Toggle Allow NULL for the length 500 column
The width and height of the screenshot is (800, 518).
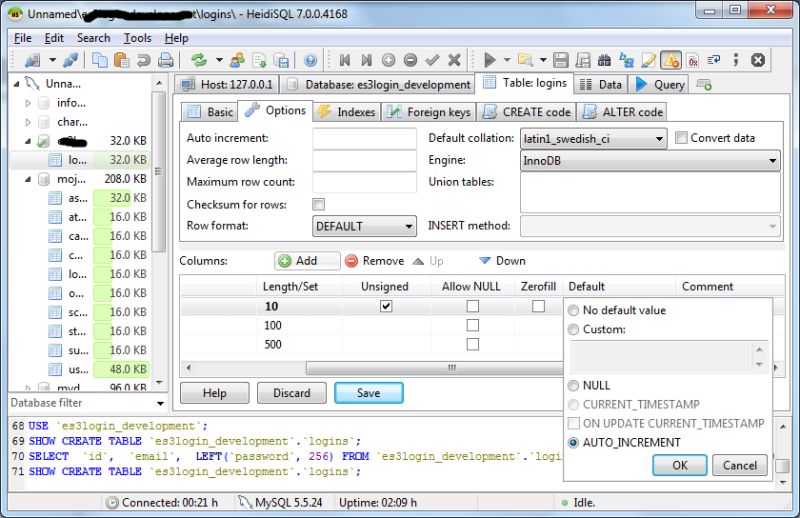point(472,344)
